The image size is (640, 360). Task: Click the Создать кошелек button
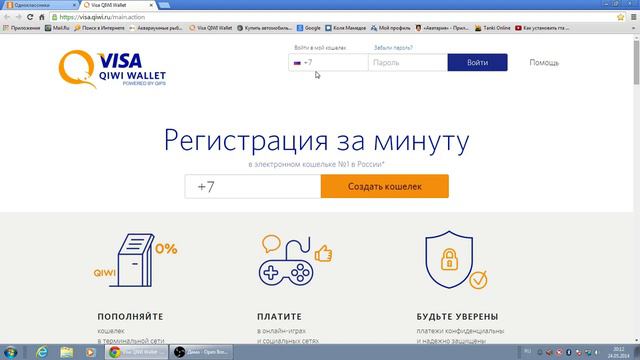pos(384,187)
